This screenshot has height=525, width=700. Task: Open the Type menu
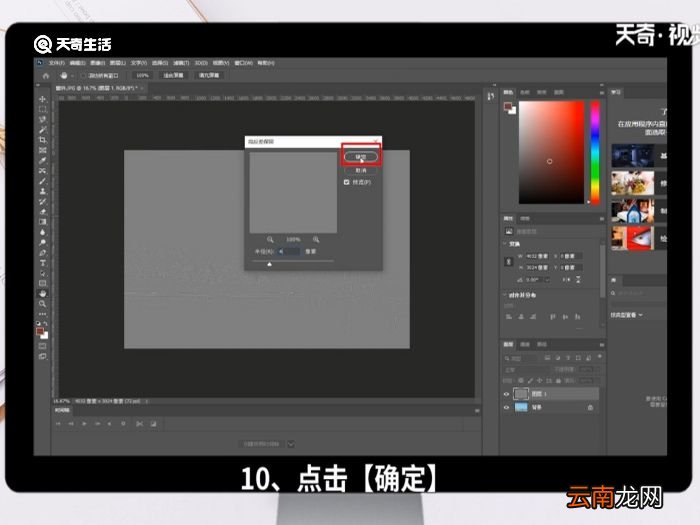pos(138,63)
